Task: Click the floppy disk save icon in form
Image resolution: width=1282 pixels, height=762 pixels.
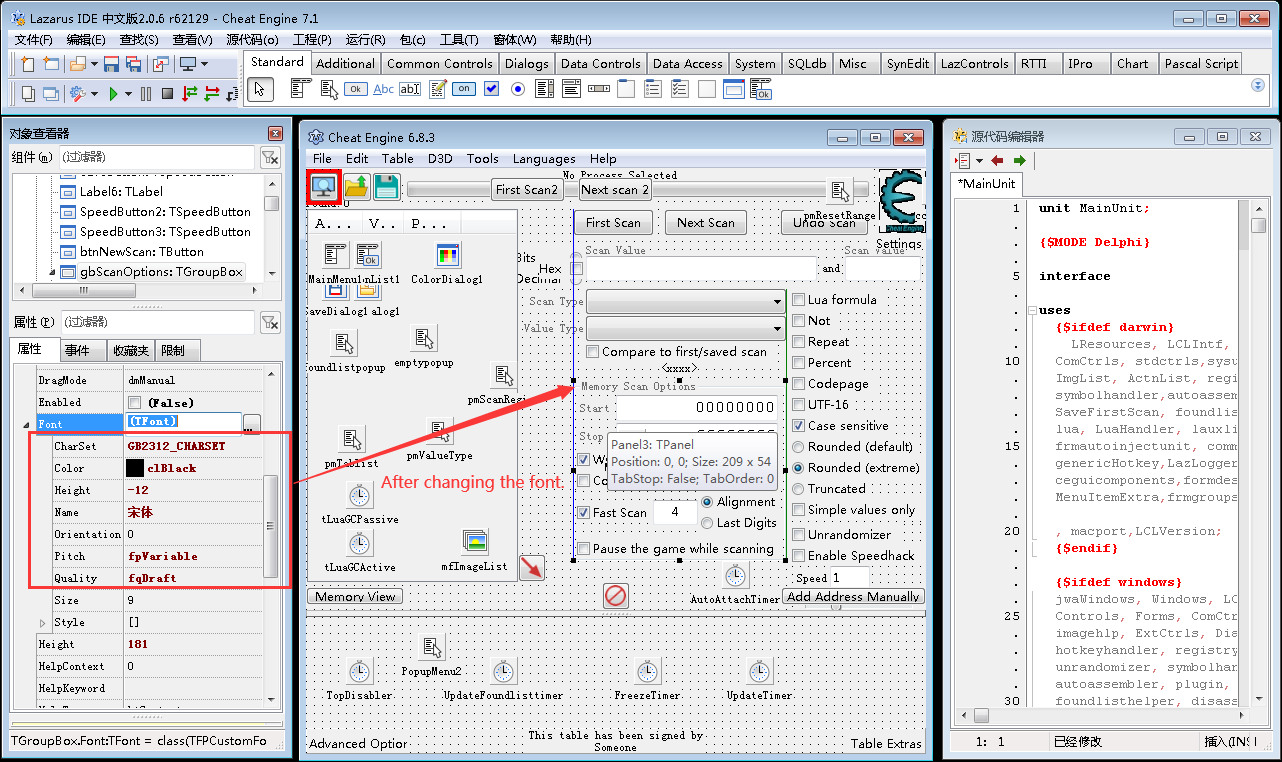Action: coord(386,187)
